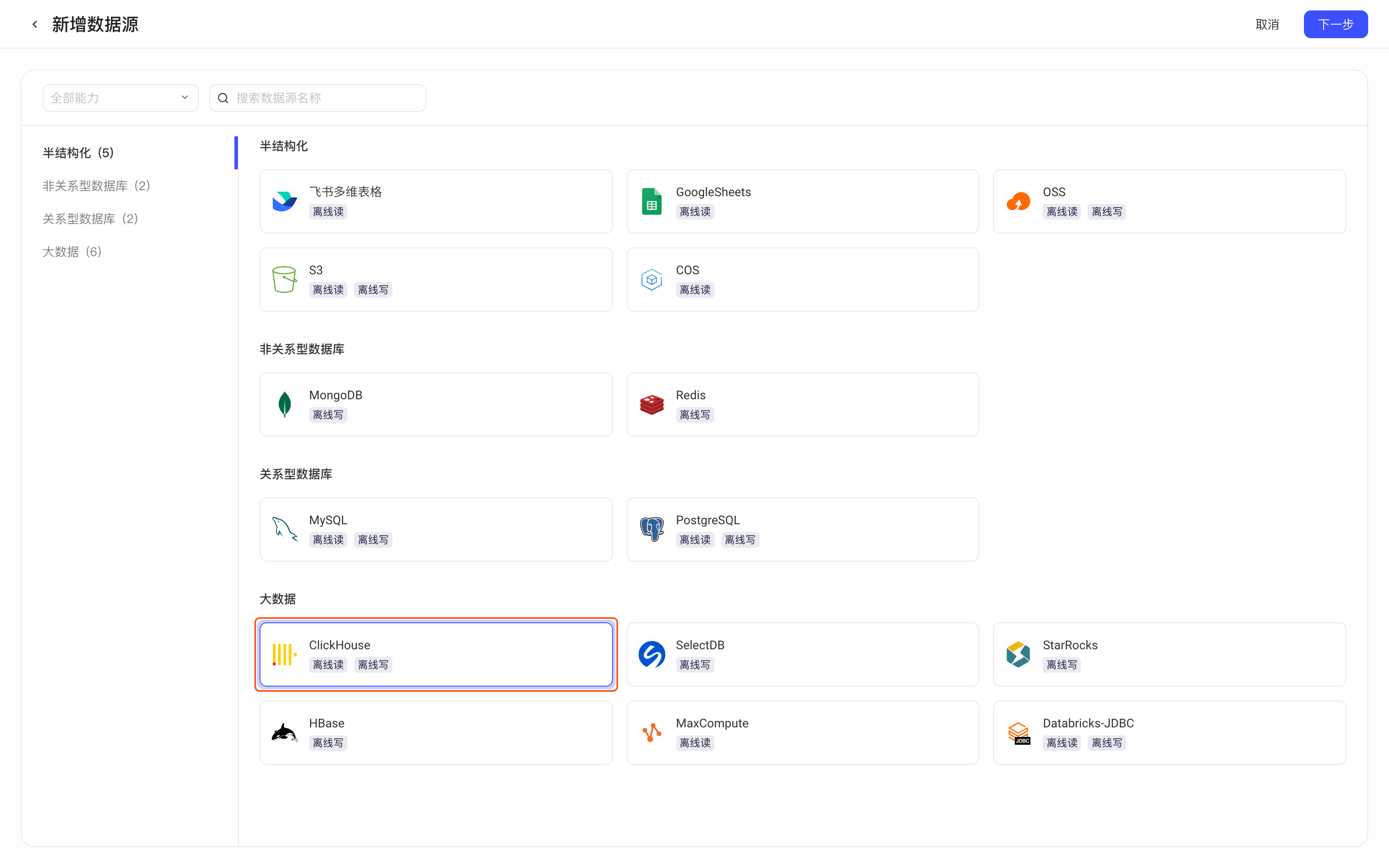
Task: Click the MySQL dolphin icon
Action: (x=284, y=529)
